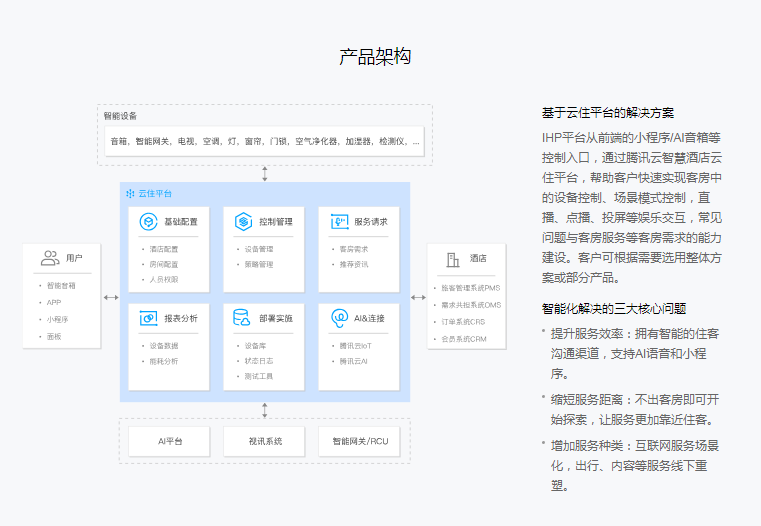This screenshot has width=761, height=526.
Task: Click 会员系统CRM entry
Action: 463,339
